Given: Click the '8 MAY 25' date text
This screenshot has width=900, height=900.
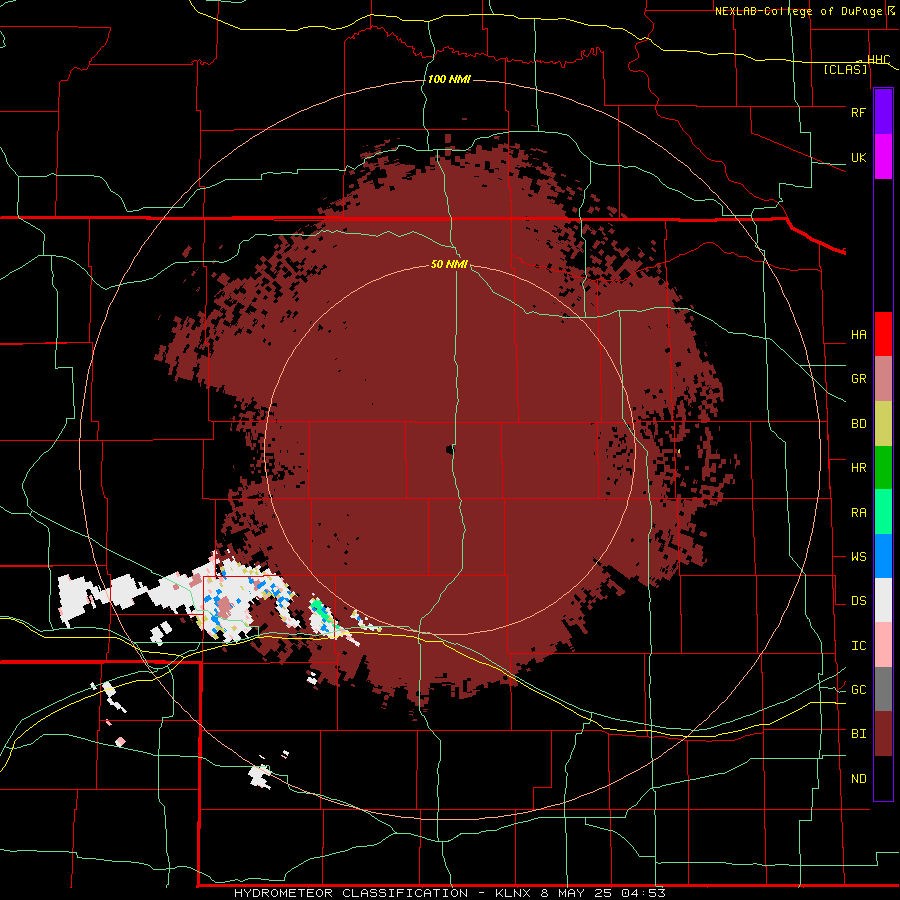Looking at the screenshot, I should coord(578,893).
